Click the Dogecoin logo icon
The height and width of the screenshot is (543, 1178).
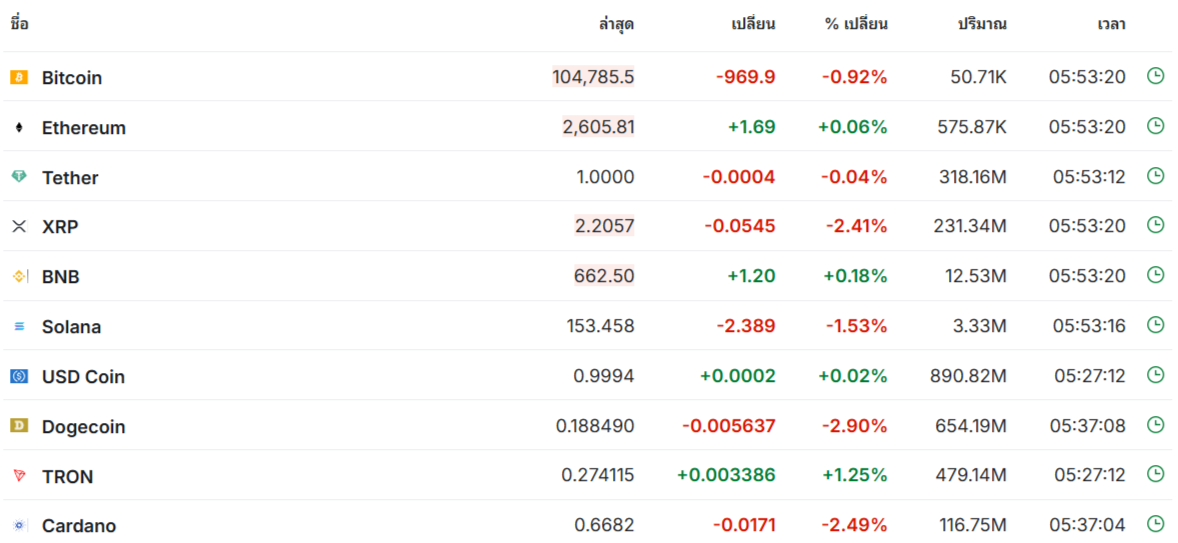tap(19, 426)
